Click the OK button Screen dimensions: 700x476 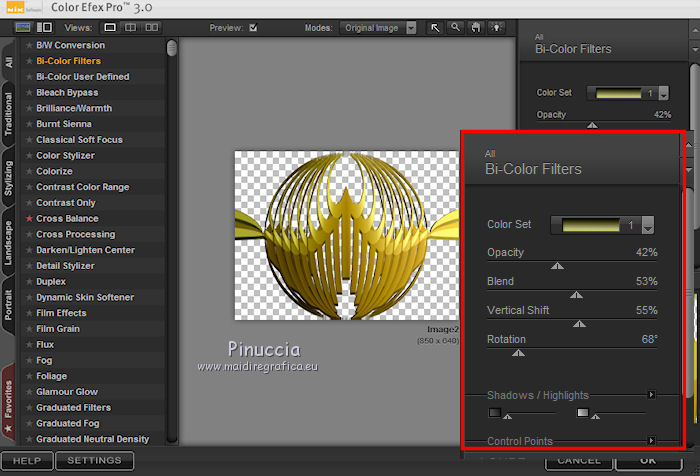[648, 461]
